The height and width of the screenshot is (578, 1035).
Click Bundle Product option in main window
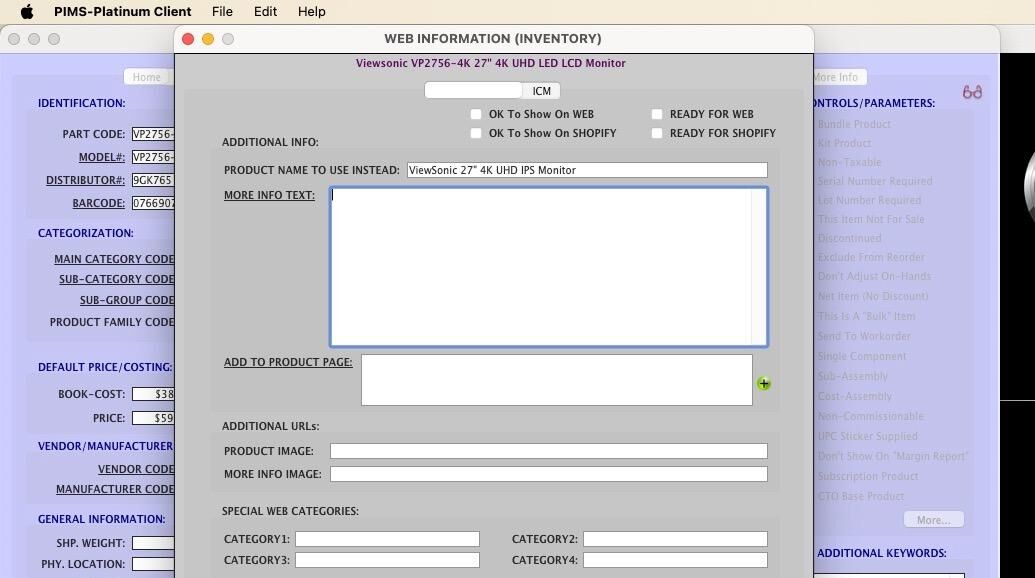[854, 124]
